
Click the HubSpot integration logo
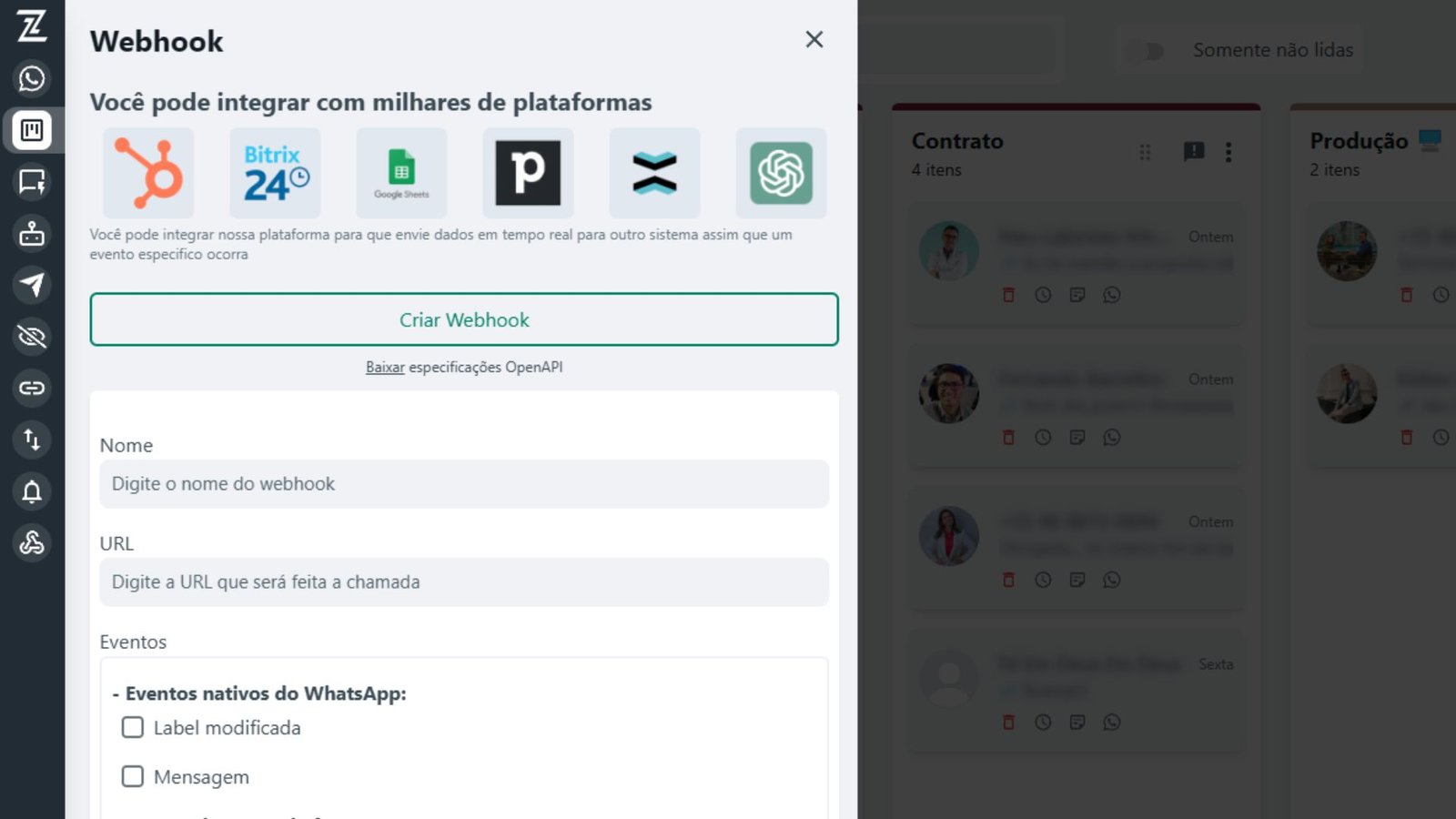(148, 173)
